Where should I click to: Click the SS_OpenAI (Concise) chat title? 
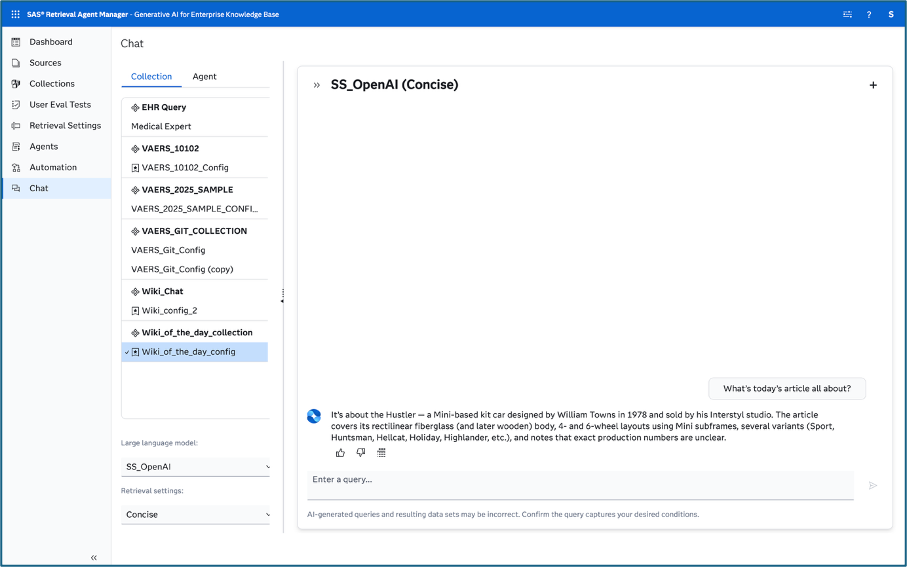pos(394,85)
